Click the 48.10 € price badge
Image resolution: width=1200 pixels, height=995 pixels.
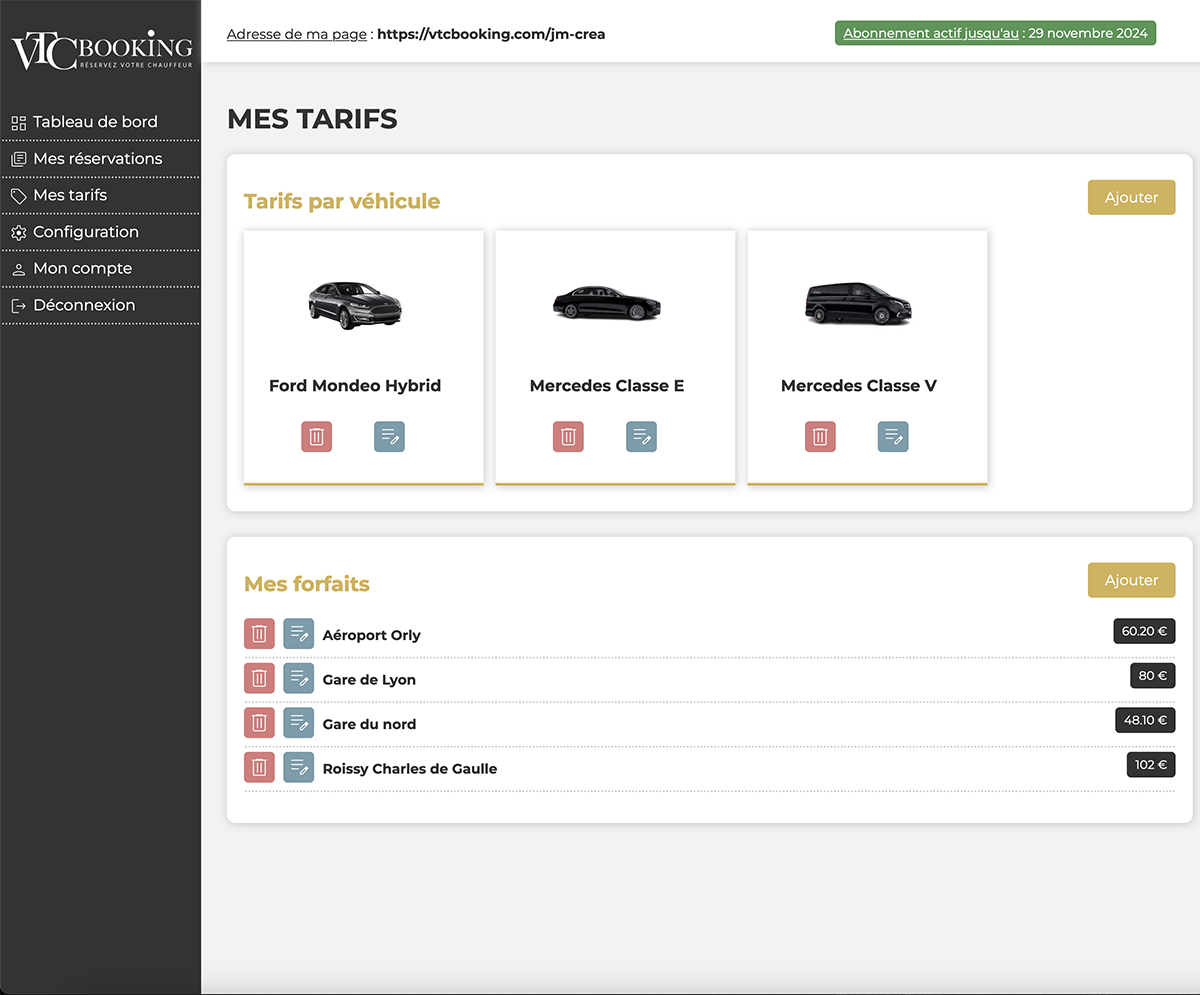[1144, 720]
